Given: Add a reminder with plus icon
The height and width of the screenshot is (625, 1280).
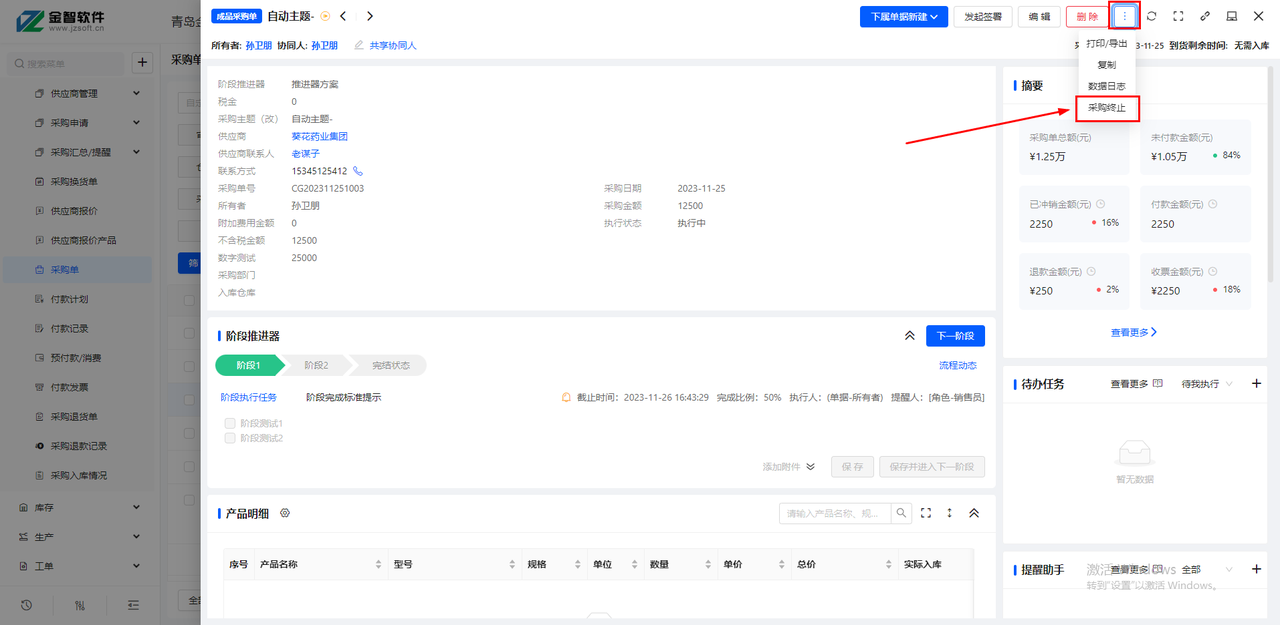Looking at the screenshot, I should click(x=1257, y=569).
